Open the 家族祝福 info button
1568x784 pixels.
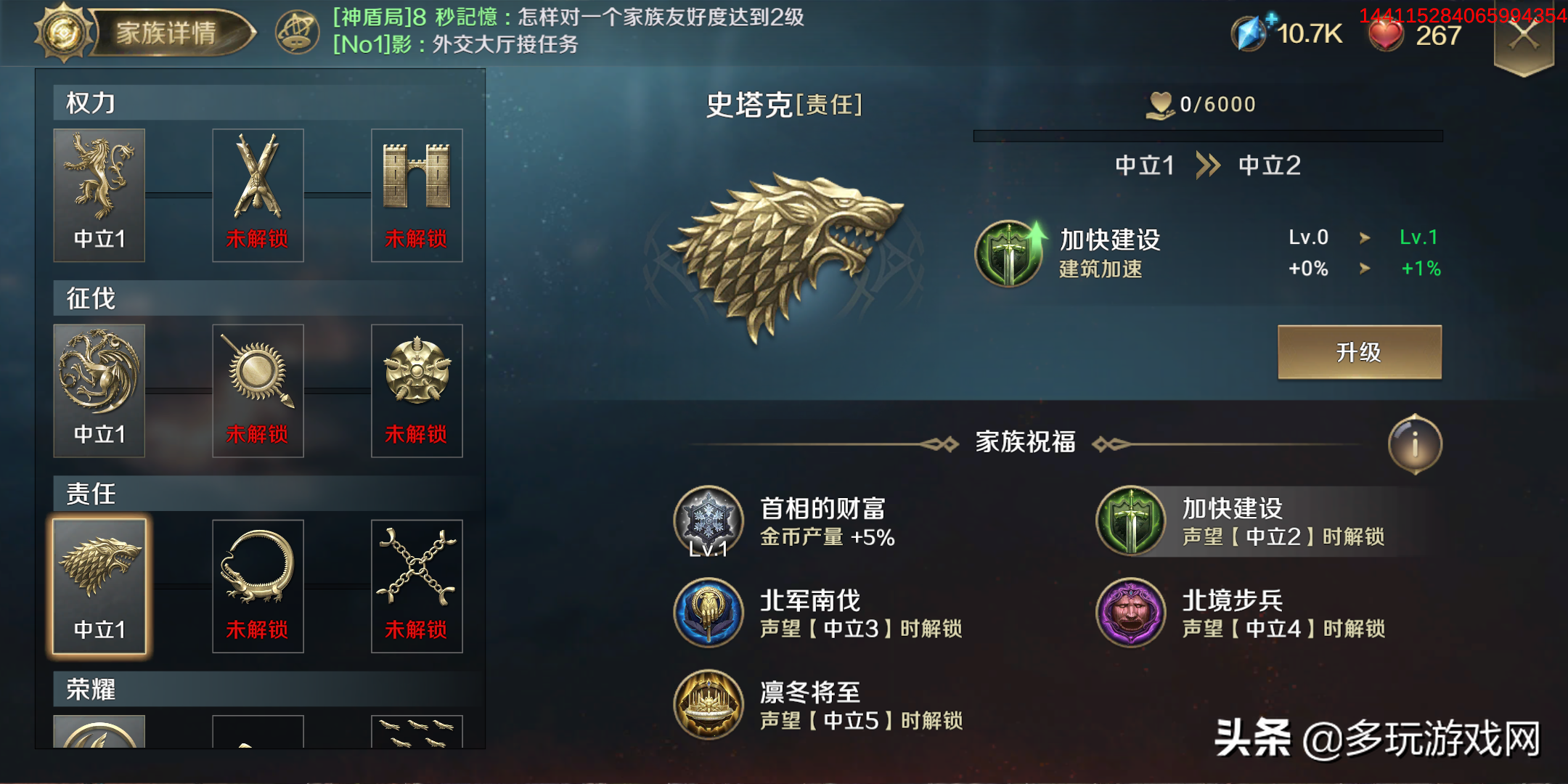point(1415,444)
